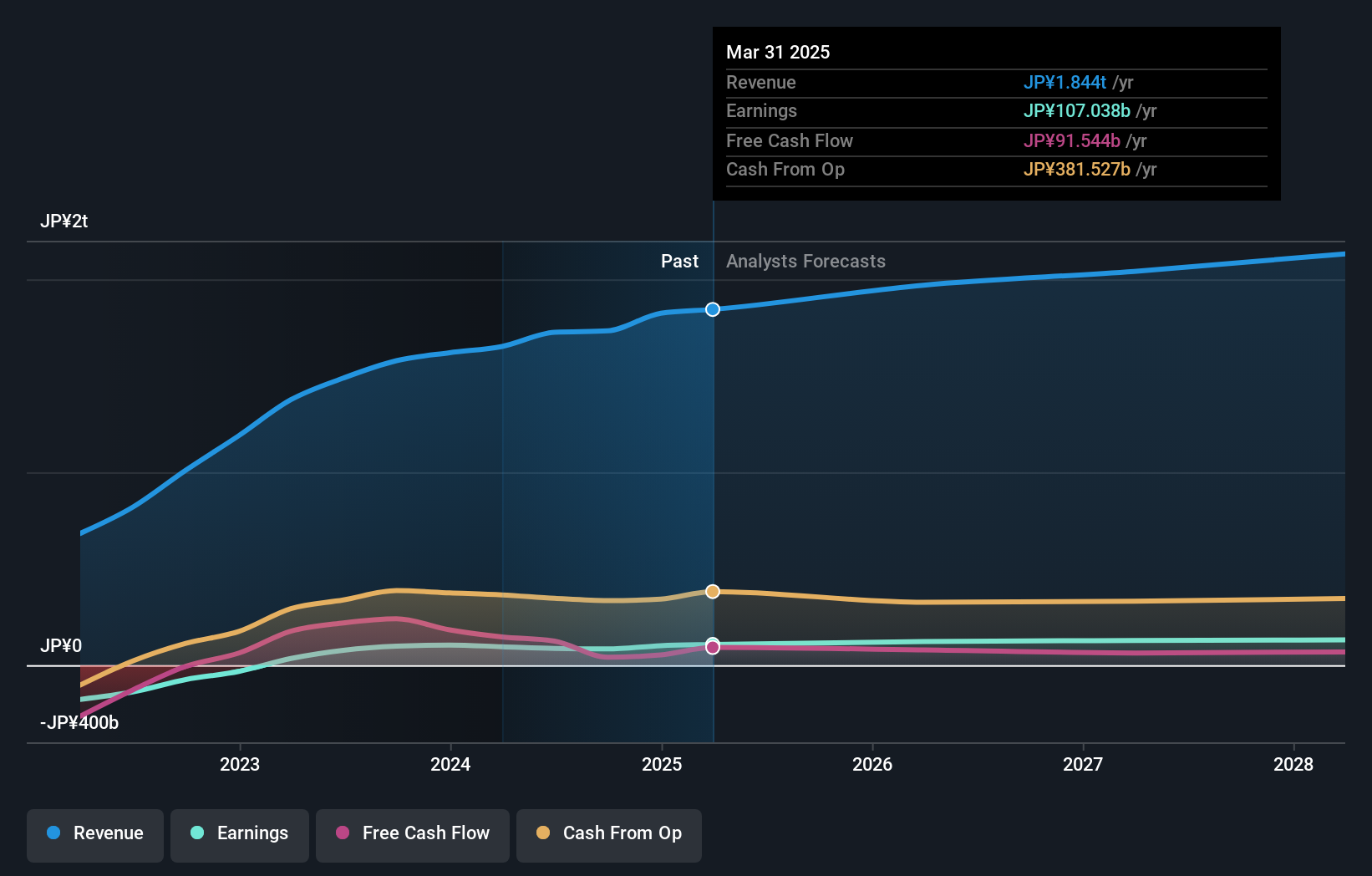
Task: Click the 2024 x-axis label
Action: (450, 764)
